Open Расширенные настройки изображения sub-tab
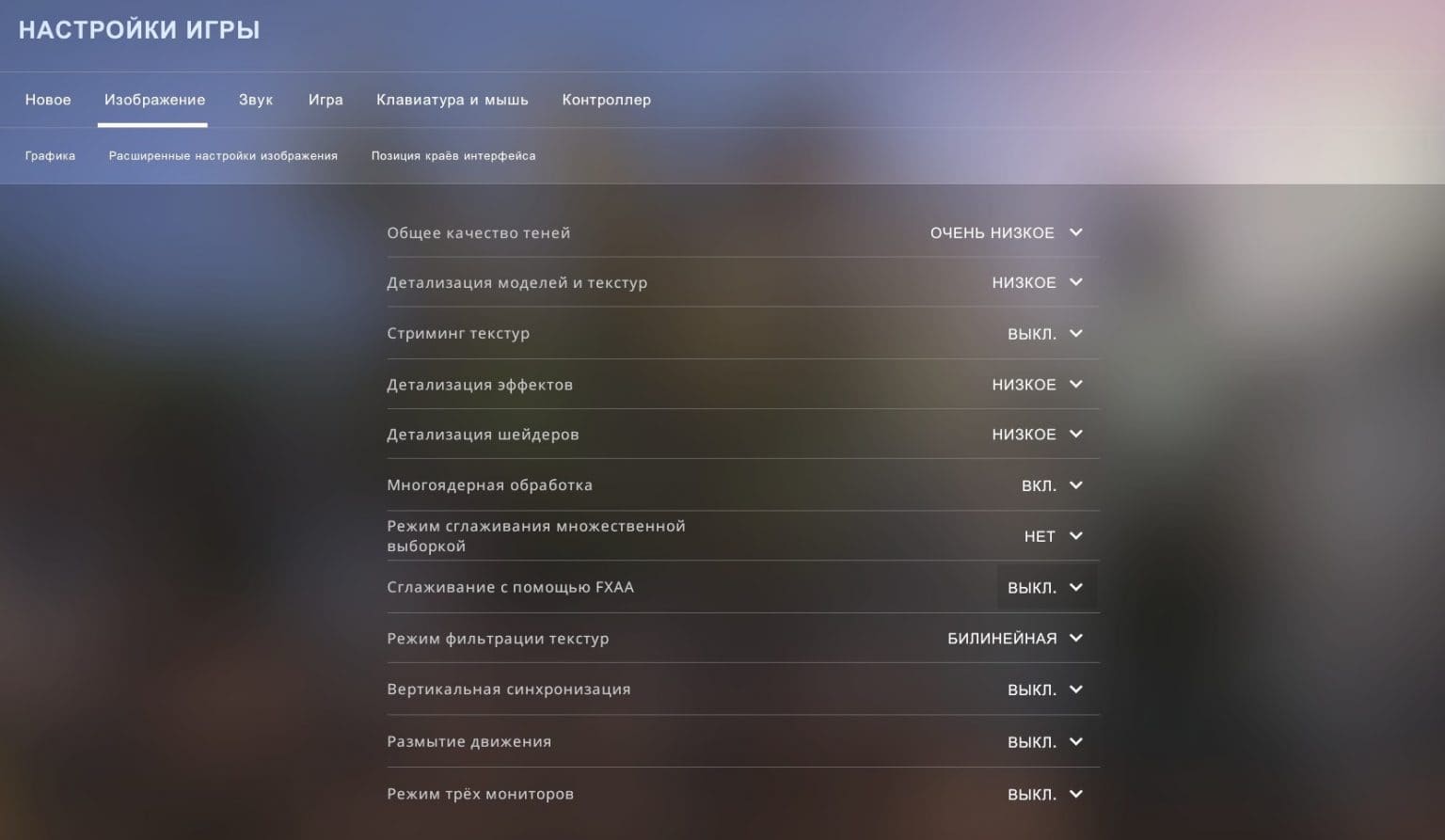The width and height of the screenshot is (1445, 840). tap(223, 156)
